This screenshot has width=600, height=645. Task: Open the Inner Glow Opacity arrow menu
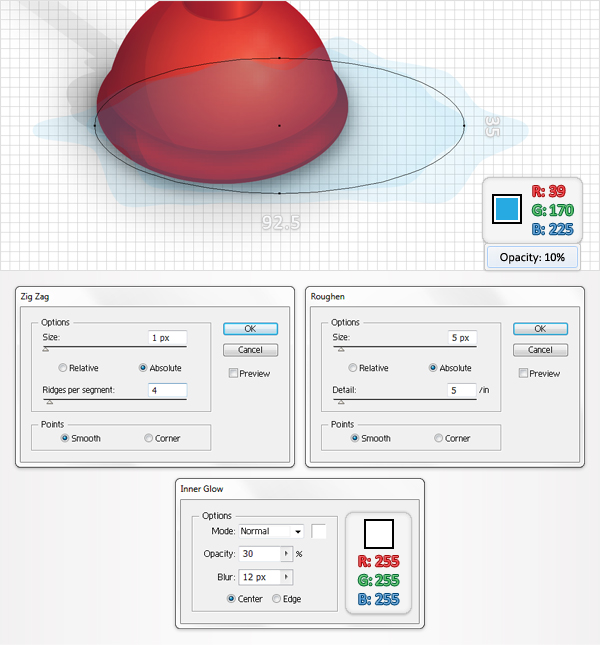point(287,554)
